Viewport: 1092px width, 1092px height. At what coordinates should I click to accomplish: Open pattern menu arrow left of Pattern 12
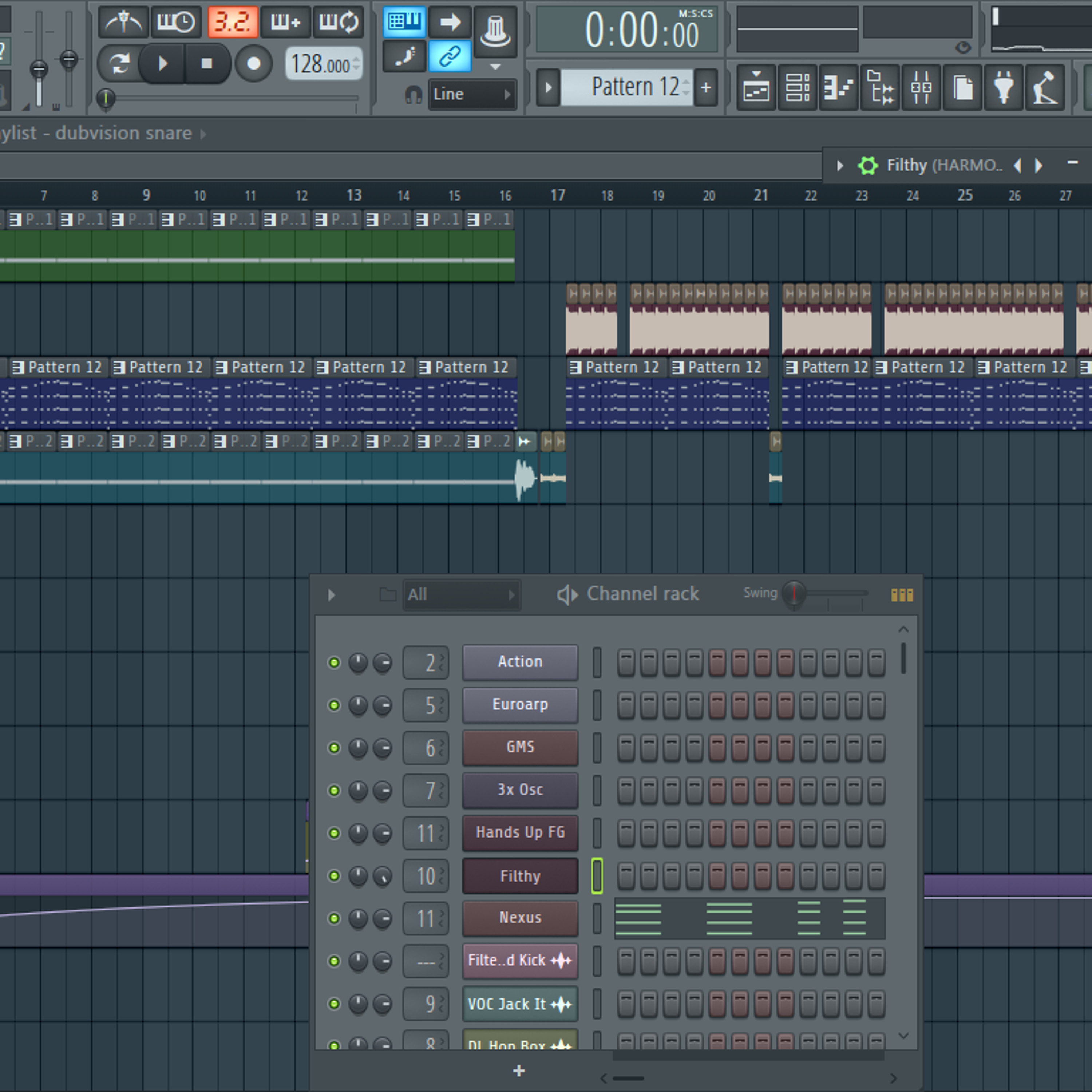[548, 88]
